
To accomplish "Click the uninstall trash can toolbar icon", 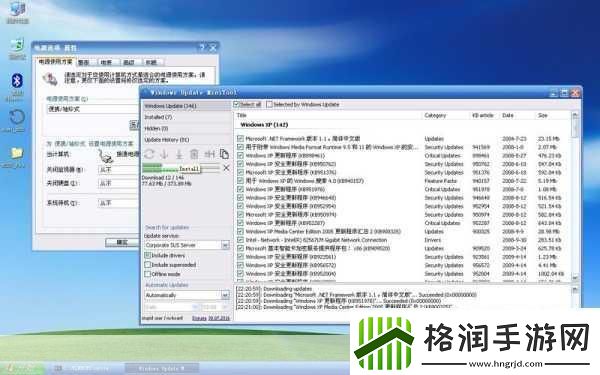I will pyautogui.click(x=194, y=154).
